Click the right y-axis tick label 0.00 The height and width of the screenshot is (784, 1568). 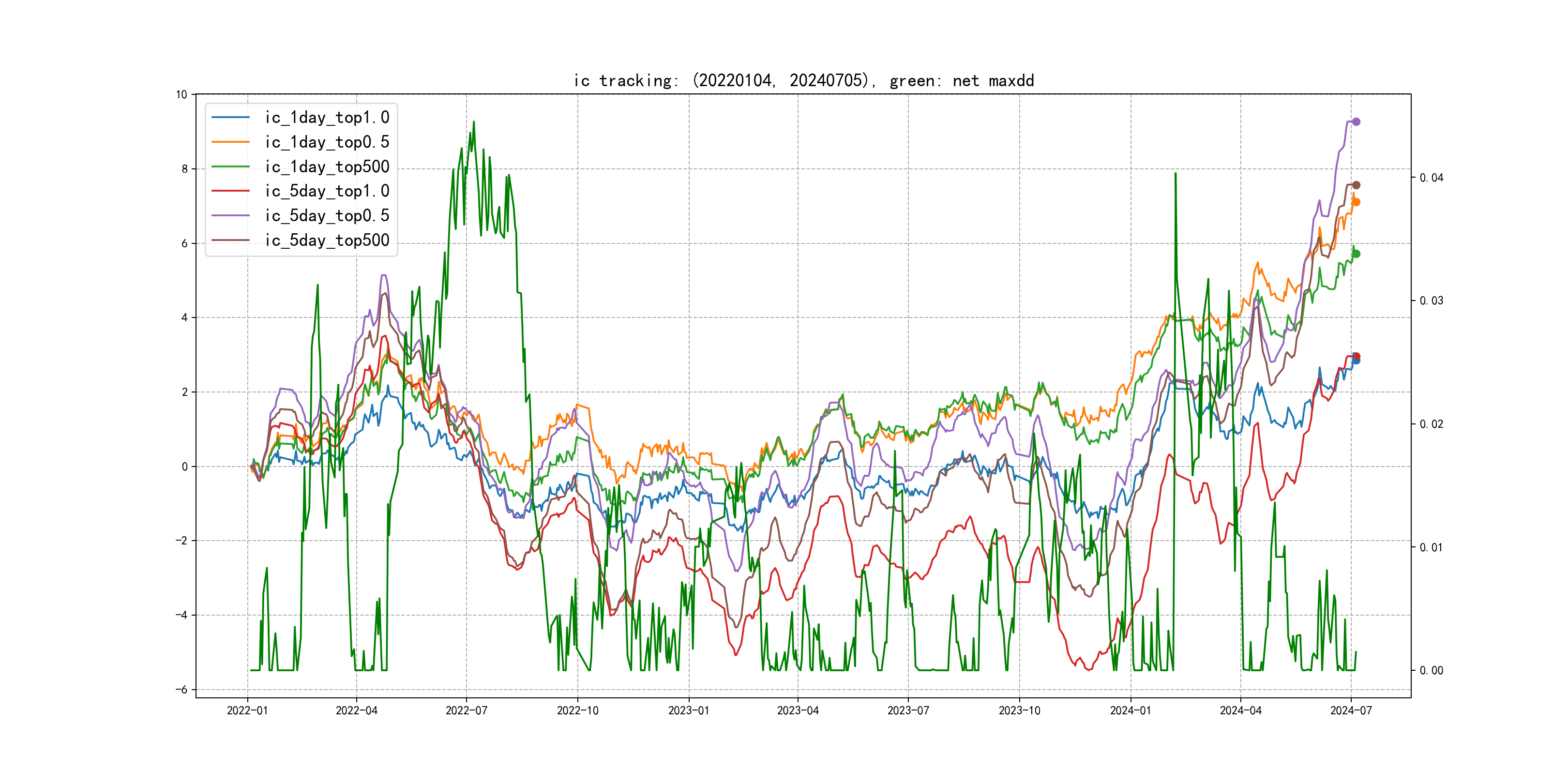1431,670
